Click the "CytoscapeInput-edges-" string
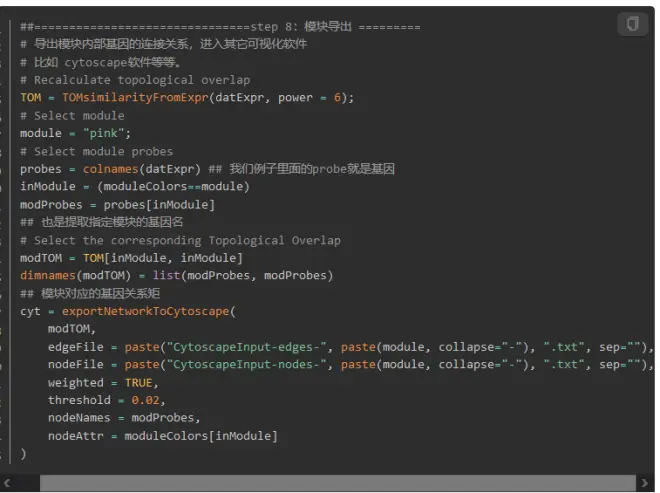660x493 pixels. pyautogui.click(x=246, y=347)
